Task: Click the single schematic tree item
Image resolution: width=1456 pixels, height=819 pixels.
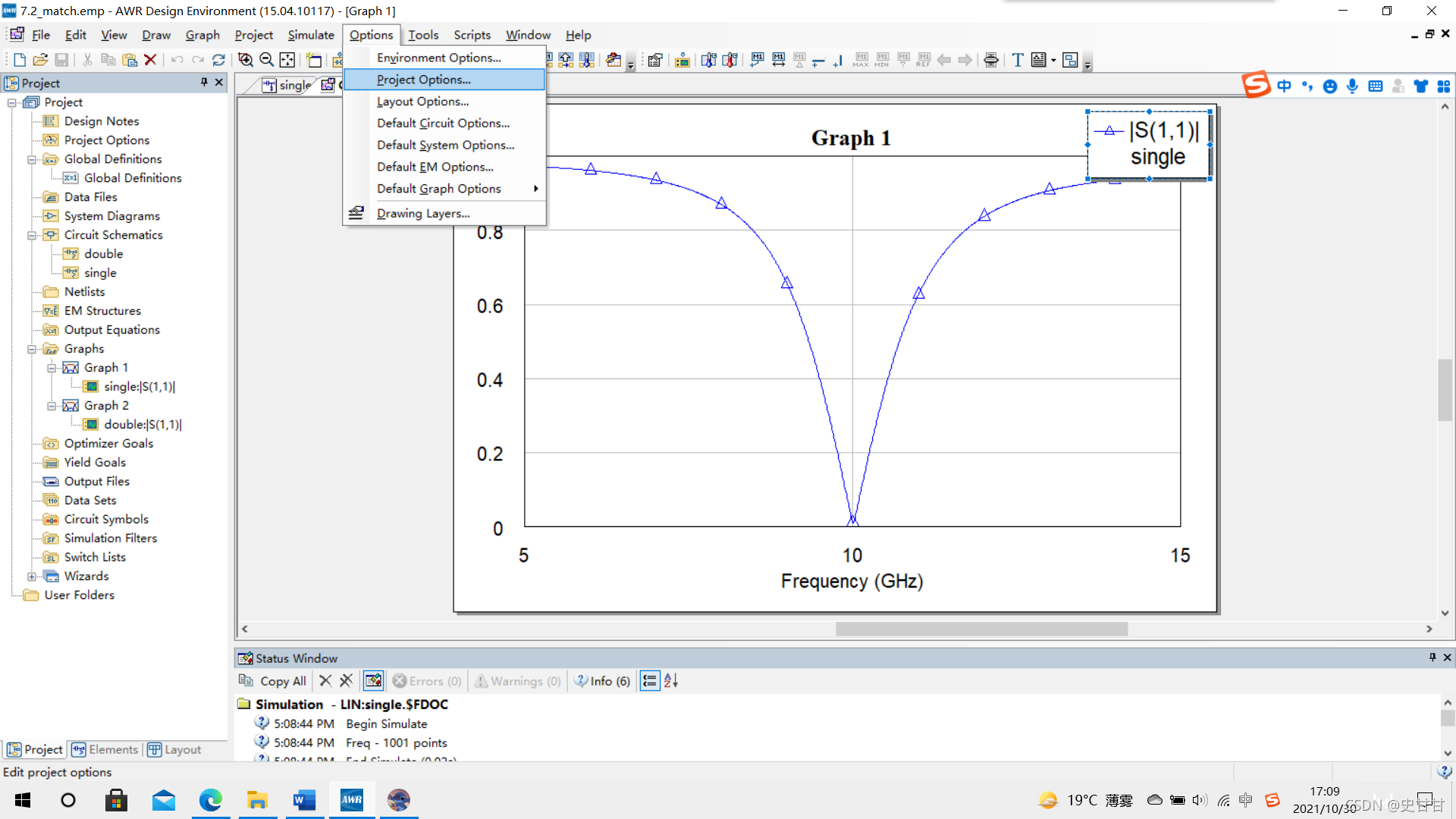Action: tap(99, 272)
